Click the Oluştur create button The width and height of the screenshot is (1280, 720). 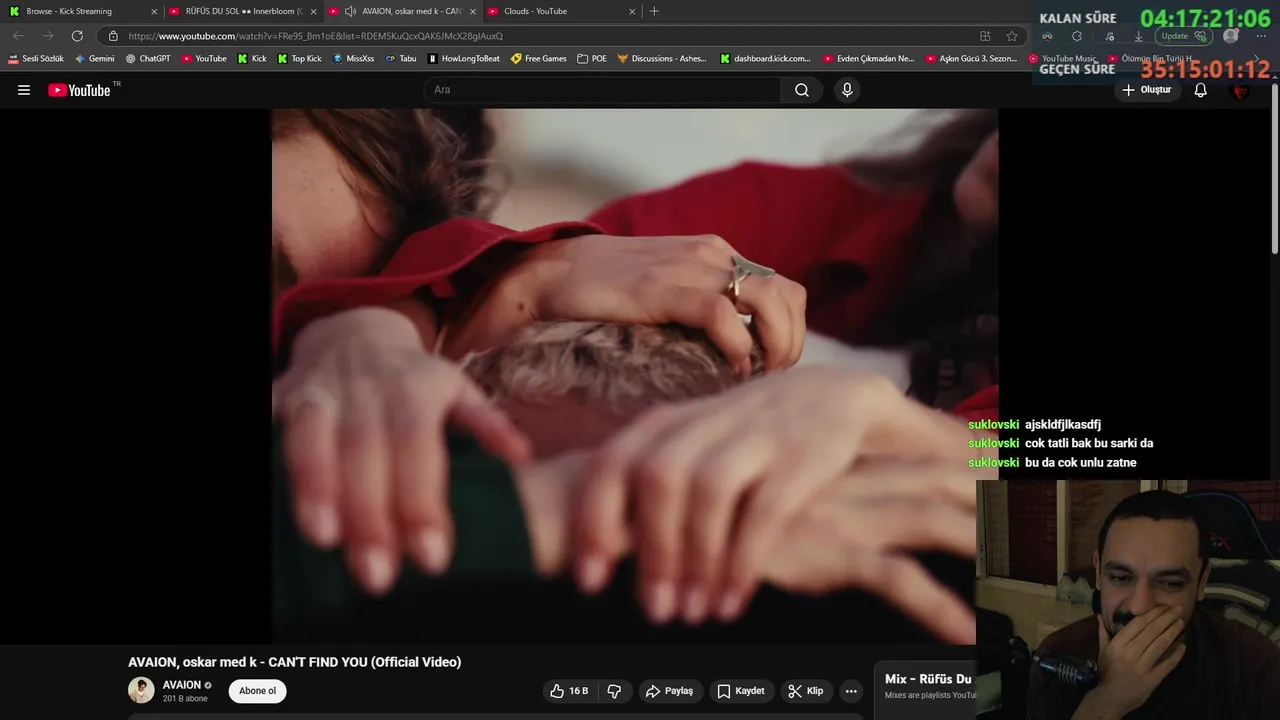coord(1146,90)
